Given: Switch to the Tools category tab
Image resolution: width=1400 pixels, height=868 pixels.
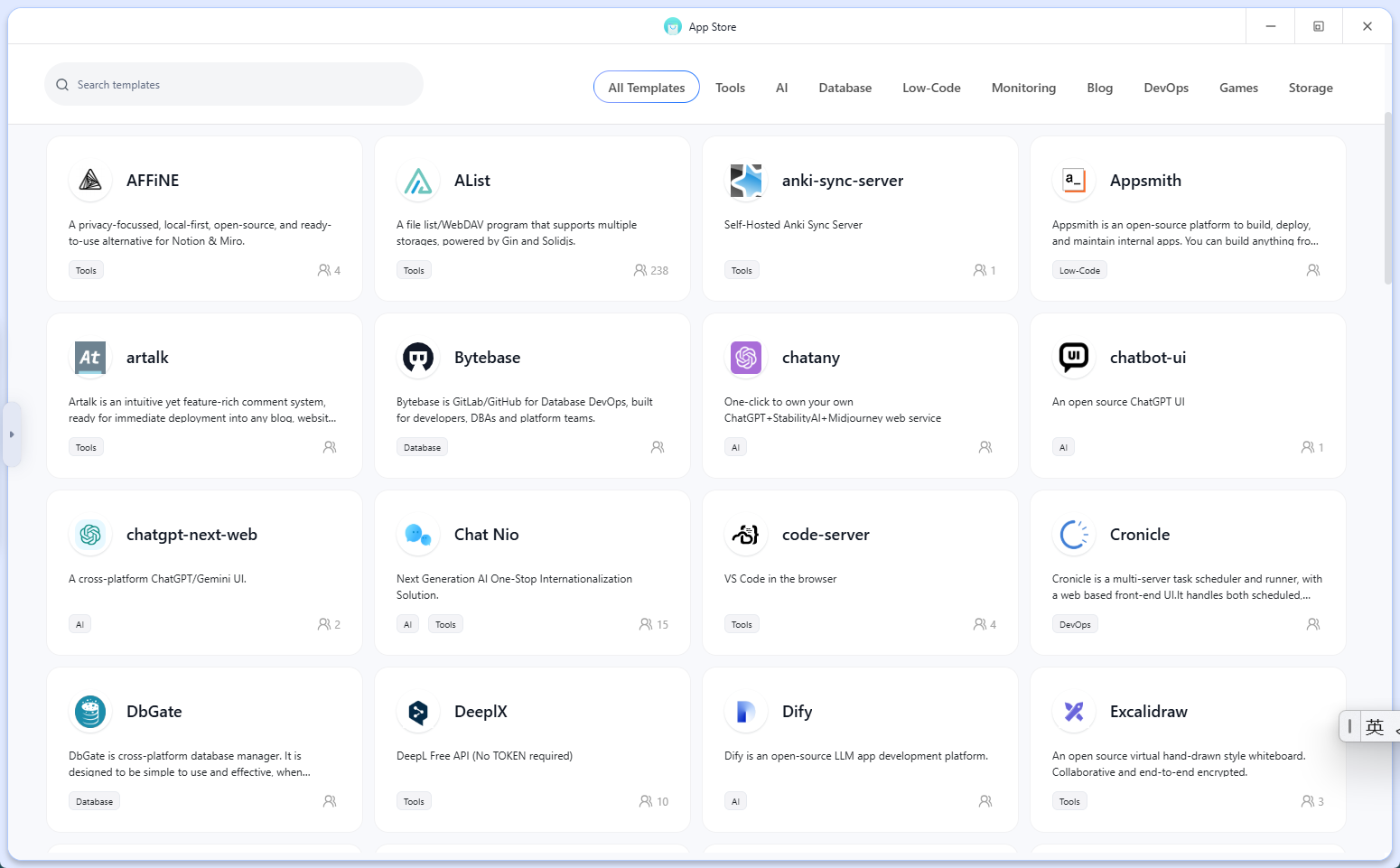Looking at the screenshot, I should [730, 88].
